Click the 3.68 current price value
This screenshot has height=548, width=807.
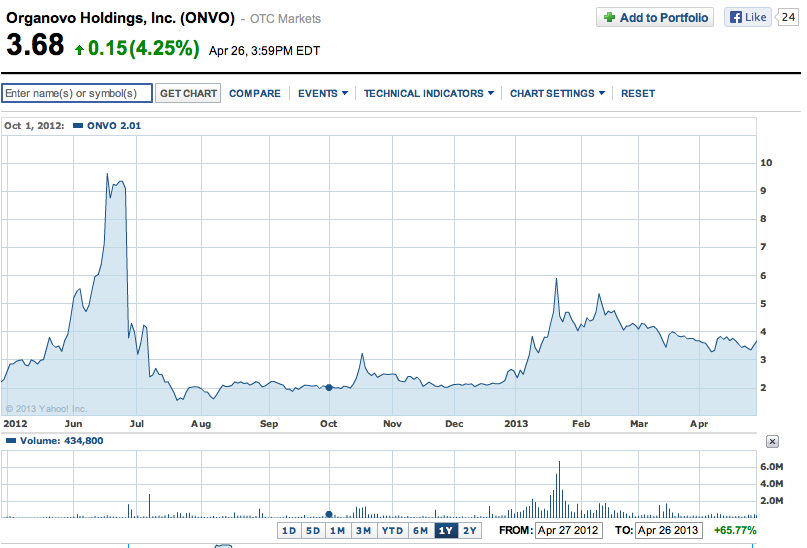tap(35, 45)
